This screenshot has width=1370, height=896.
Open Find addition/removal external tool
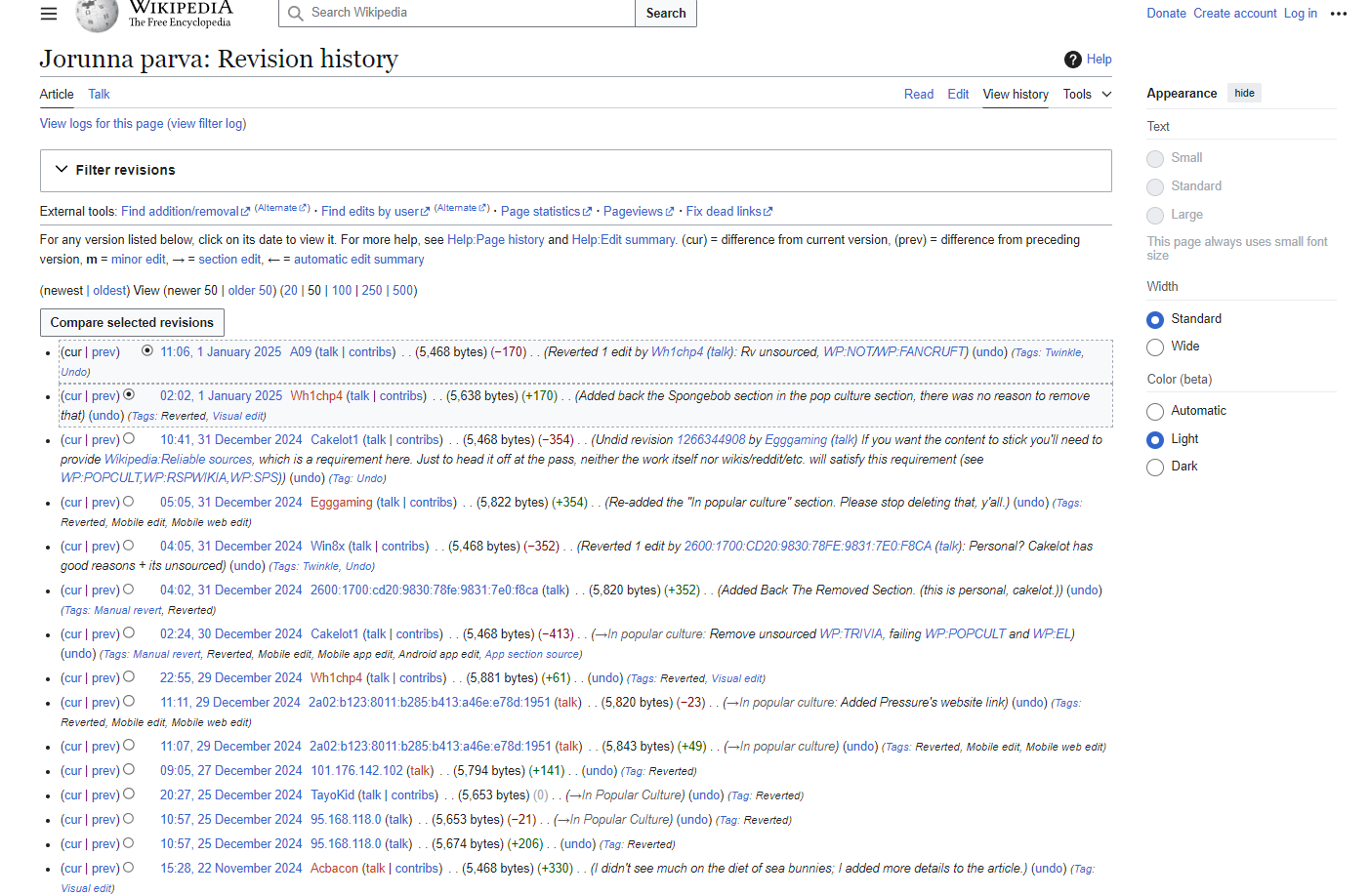(186, 211)
